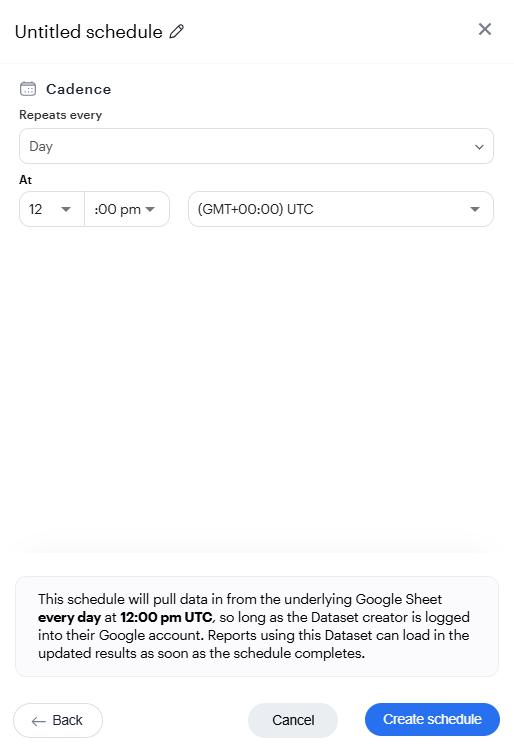The height and width of the screenshot is (748, 514).
Task: Click the caret next to :00 pm
Action: click(x=150, y=209)
